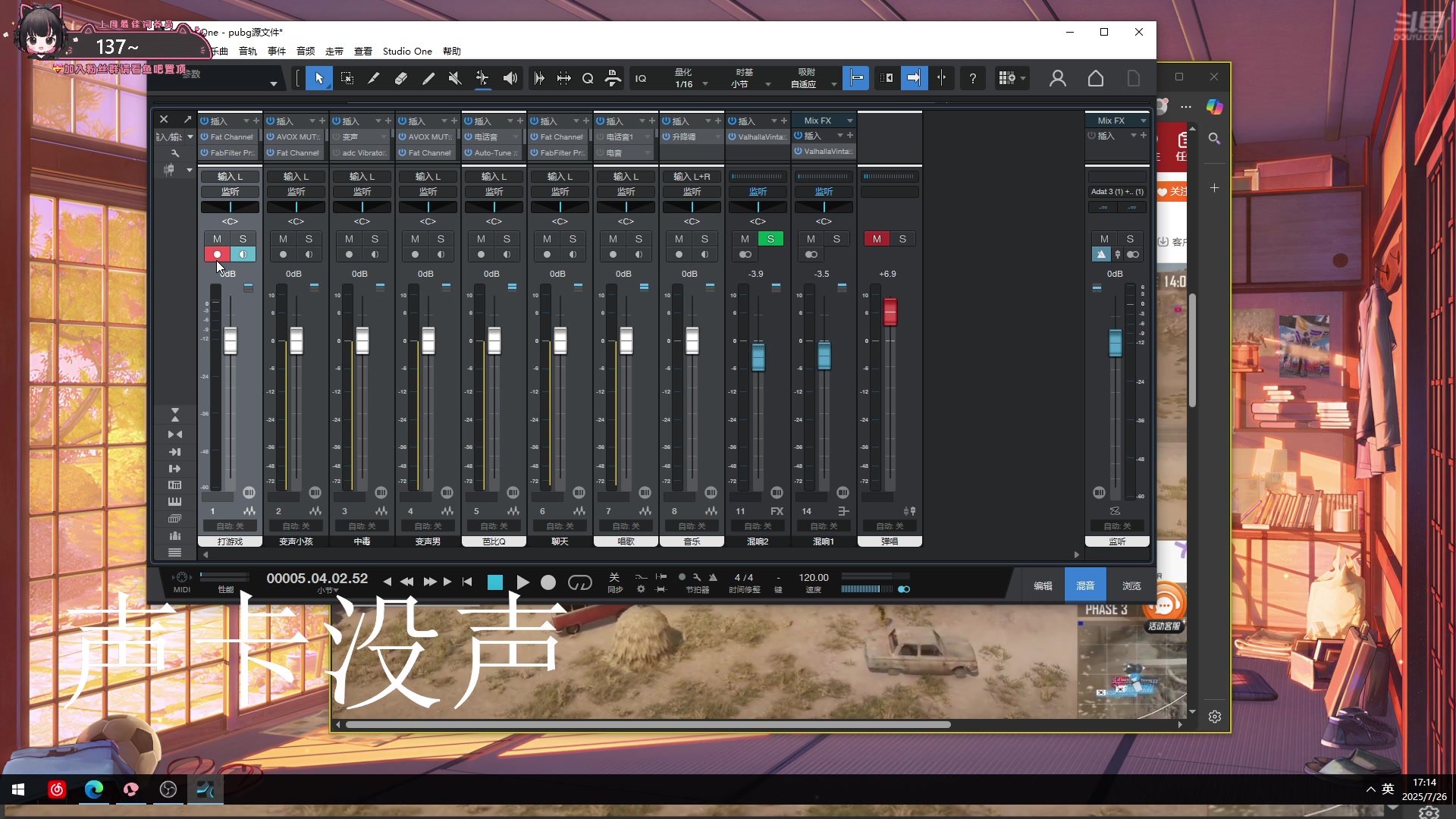Image resolution: width=1456 pixels, height=819 pixels.
Task: Mute the 混响1 FX channel
Action: (811, 239)
